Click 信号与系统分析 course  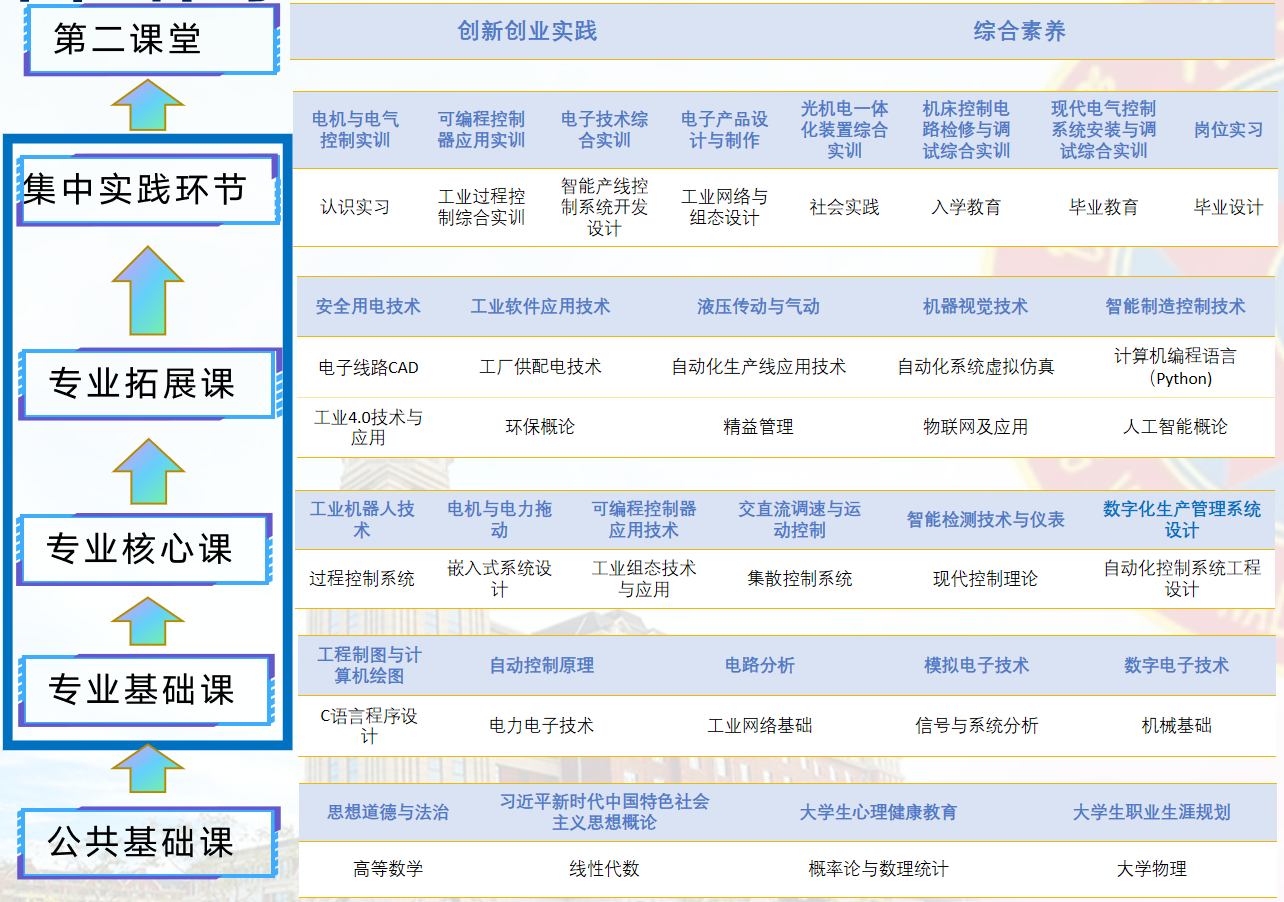tap(976, 725)
